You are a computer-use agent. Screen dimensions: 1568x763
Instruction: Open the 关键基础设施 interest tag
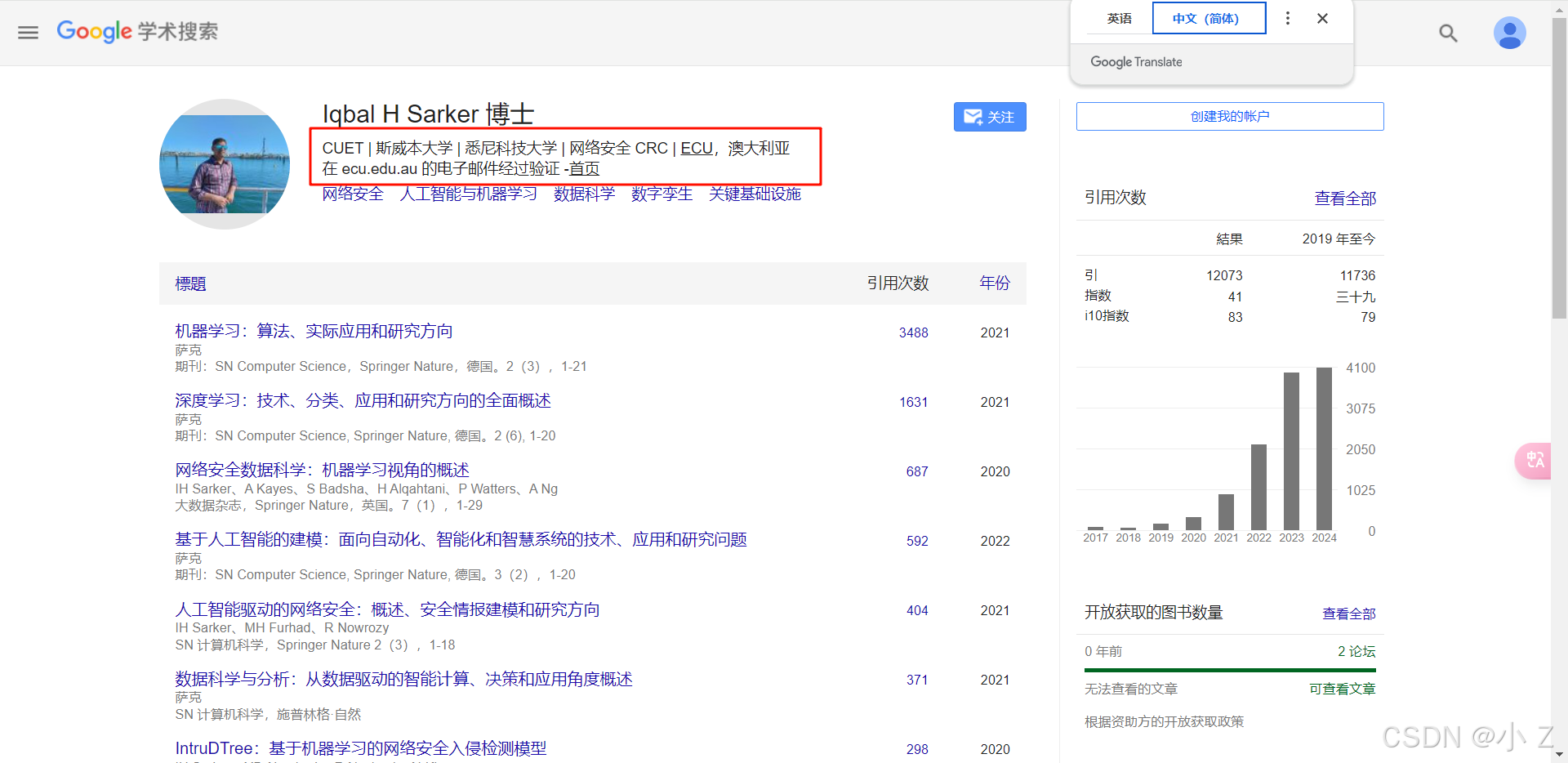755,194
